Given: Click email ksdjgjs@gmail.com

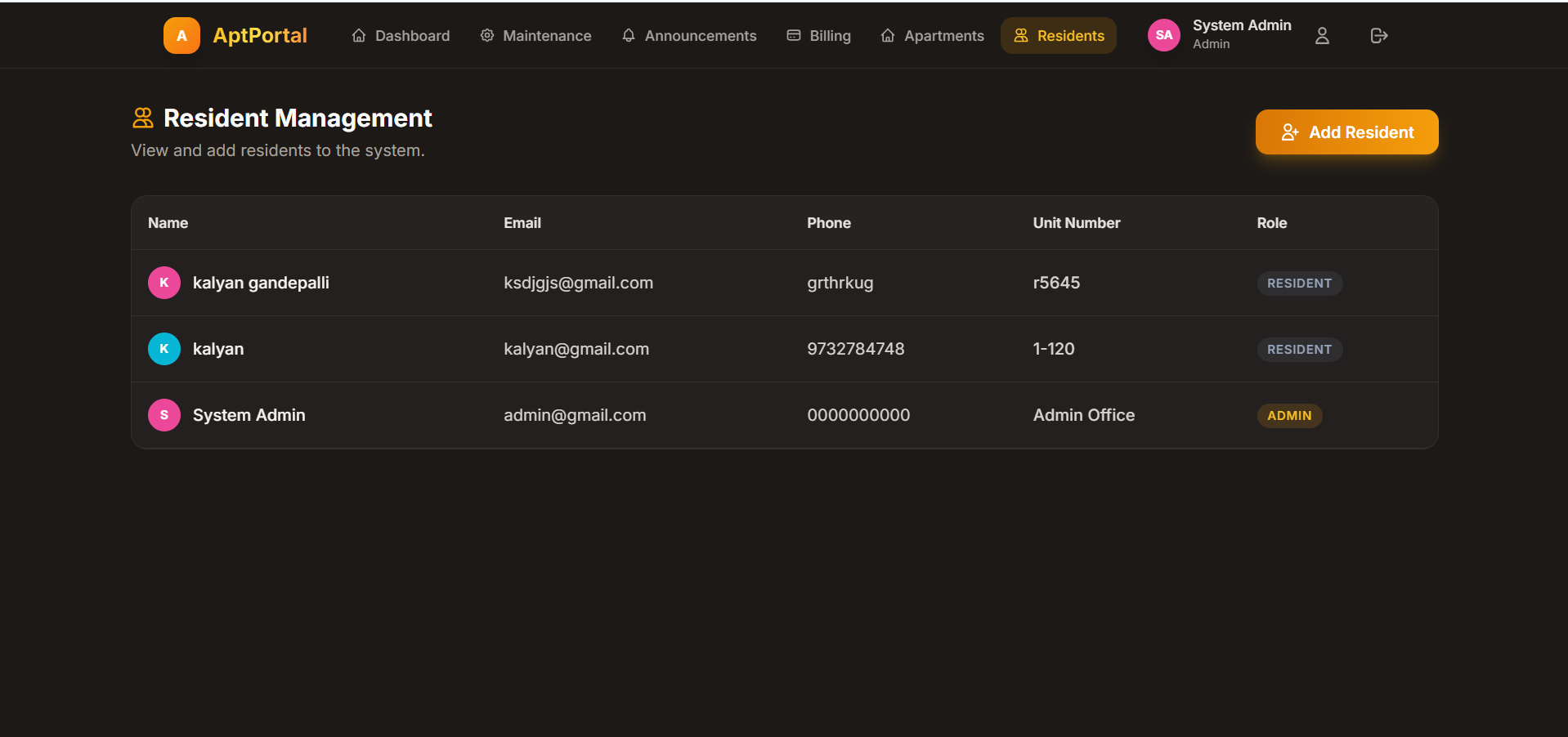Looking at the screenshot, I should pyautogui.click(x=579, y=283).
